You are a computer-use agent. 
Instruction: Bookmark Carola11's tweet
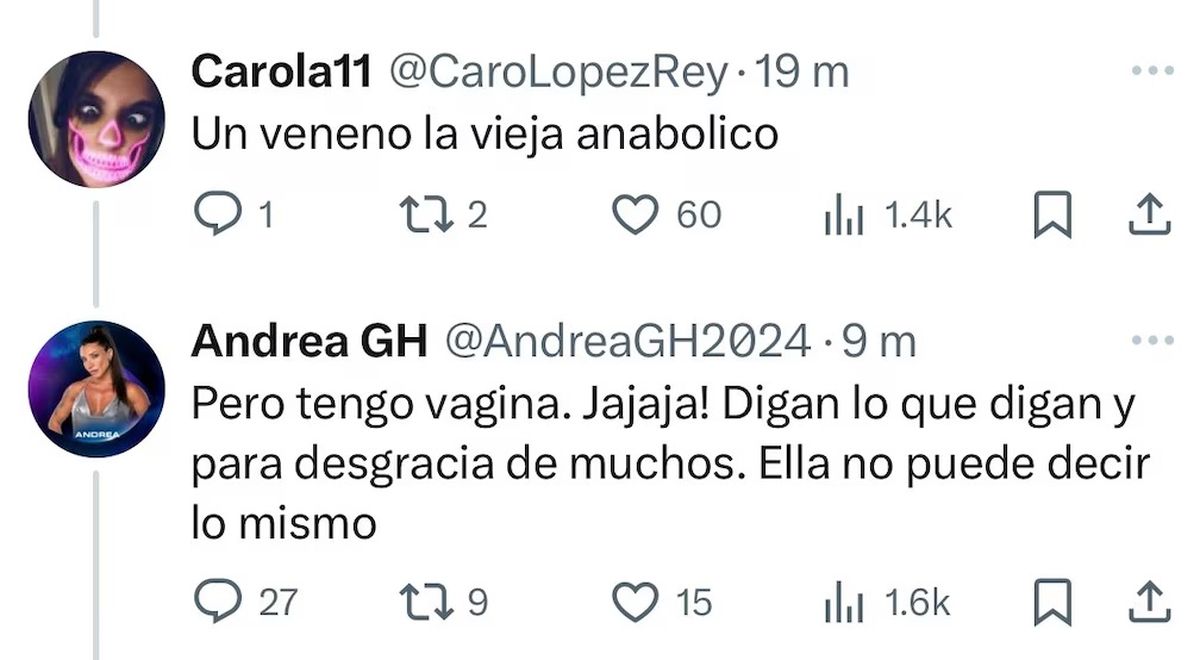click(1052, 217)
